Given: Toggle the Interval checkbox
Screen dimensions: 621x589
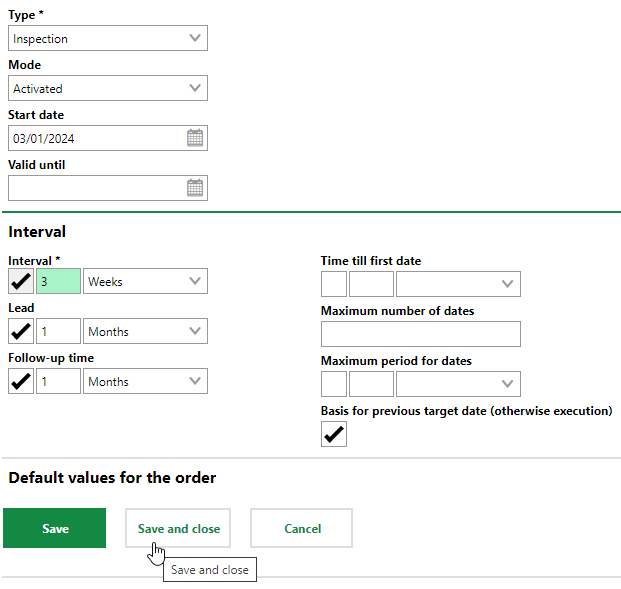Looking at the screenshot, I should point(21,281).
